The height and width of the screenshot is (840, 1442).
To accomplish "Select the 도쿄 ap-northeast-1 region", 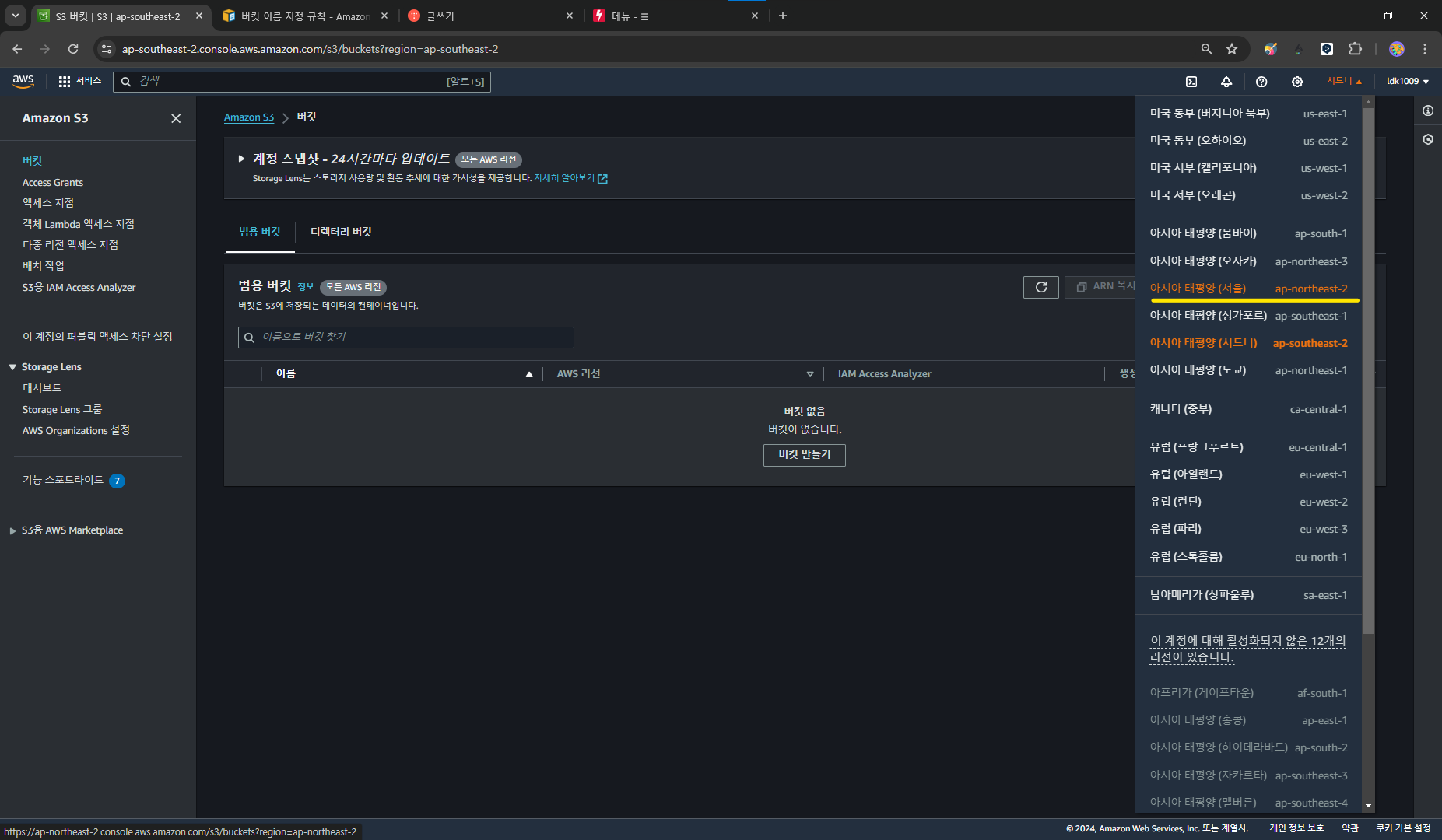I will pos(1248,370).
